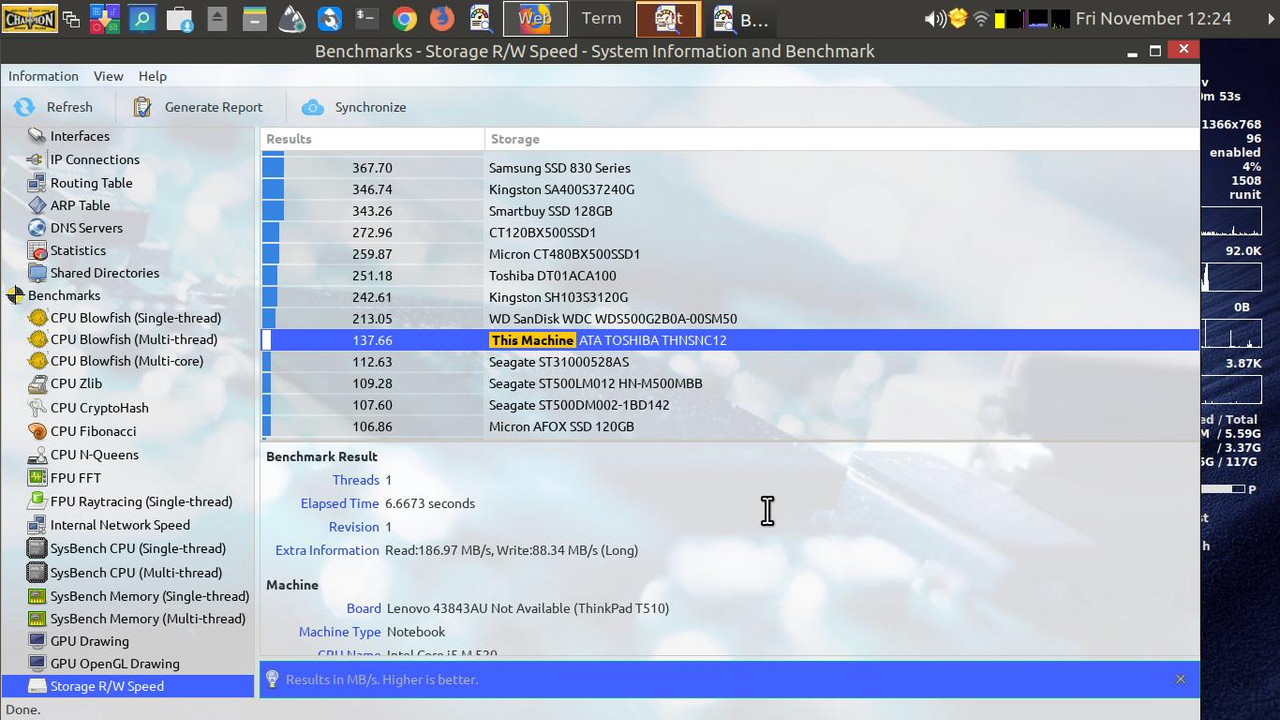Select Shared Directories entry
The width and height of the screenshot is (1280, 720).
[x=105, y=273]
